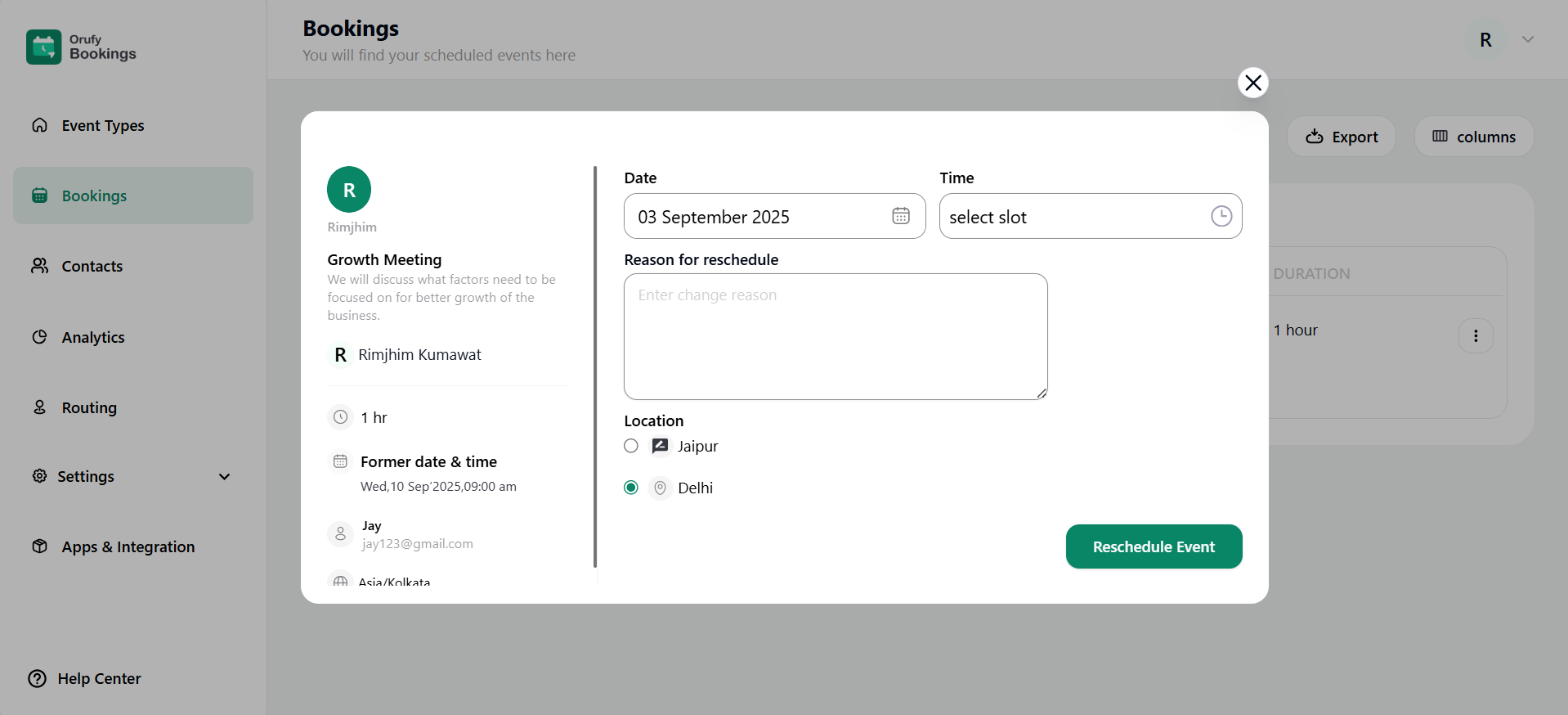The height and width of the screenshot is (715, 1568).
Task: Click the green R avatar for Rimjhim
Action: pos(349,190)
